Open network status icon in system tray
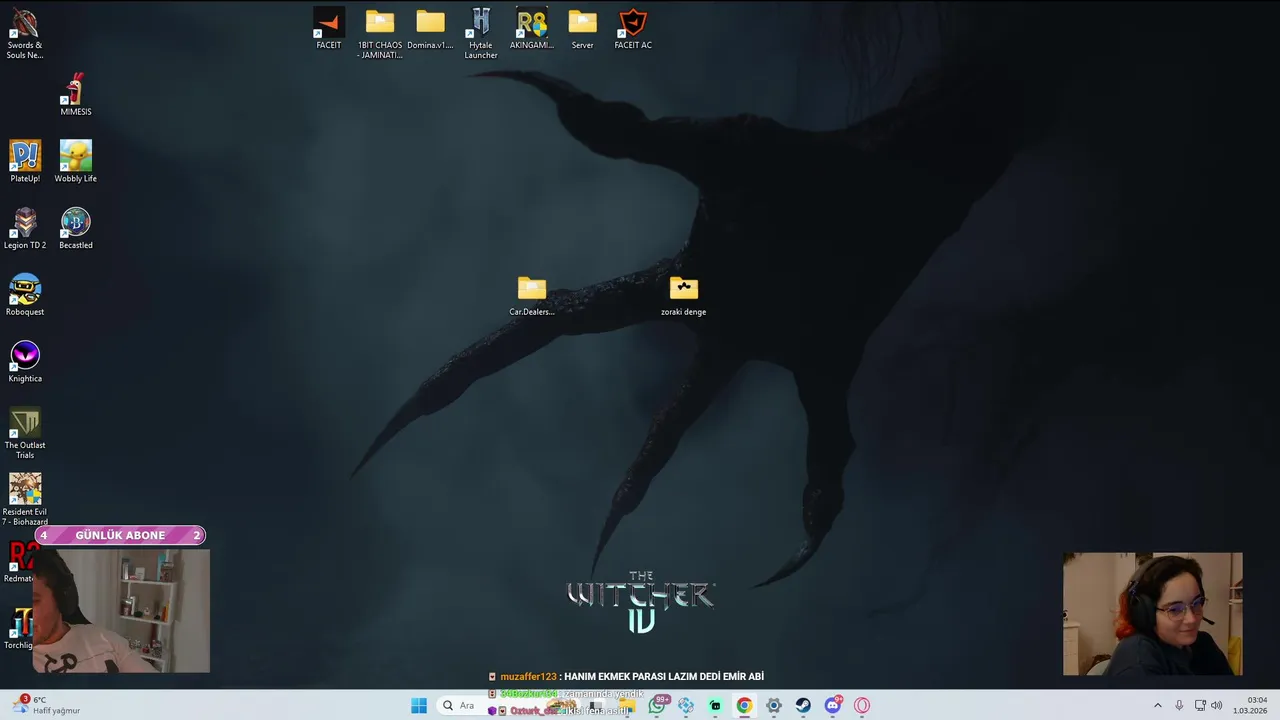 click(1200, 706)
